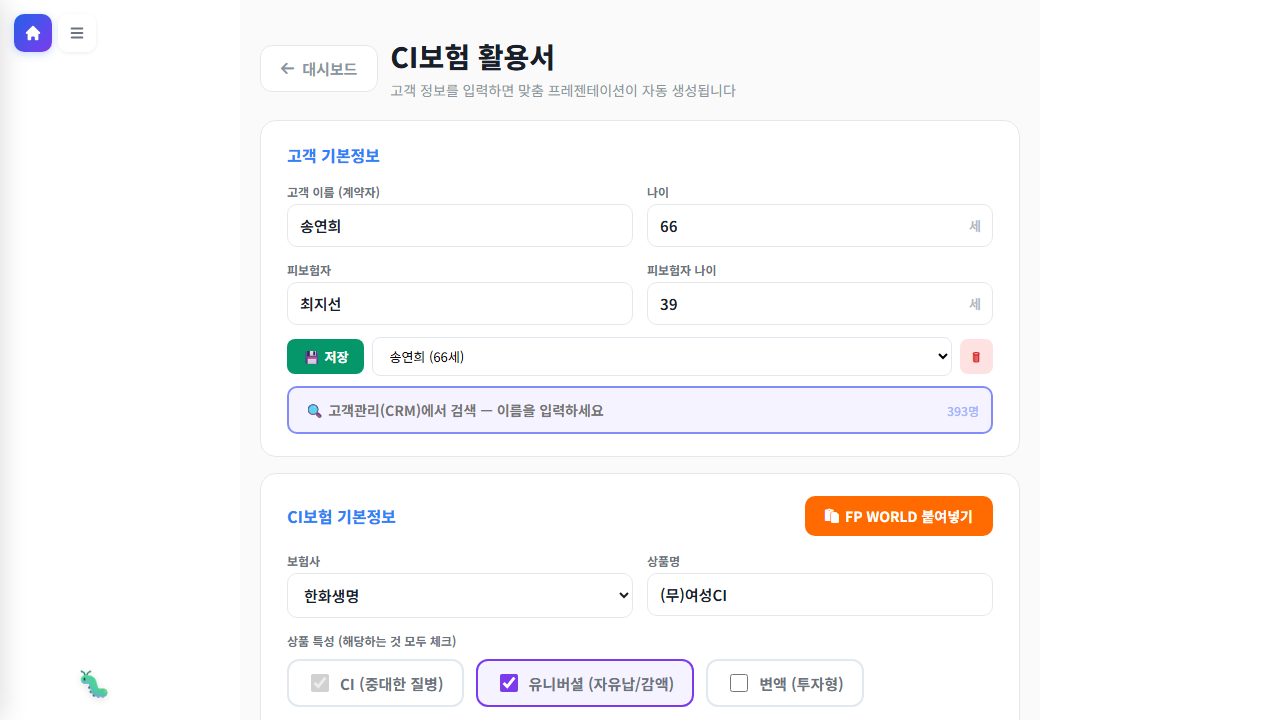Click the 피보험자 field showing 최지선
The width and height of the screenshot is (1280, 720).
coord(460,303)
